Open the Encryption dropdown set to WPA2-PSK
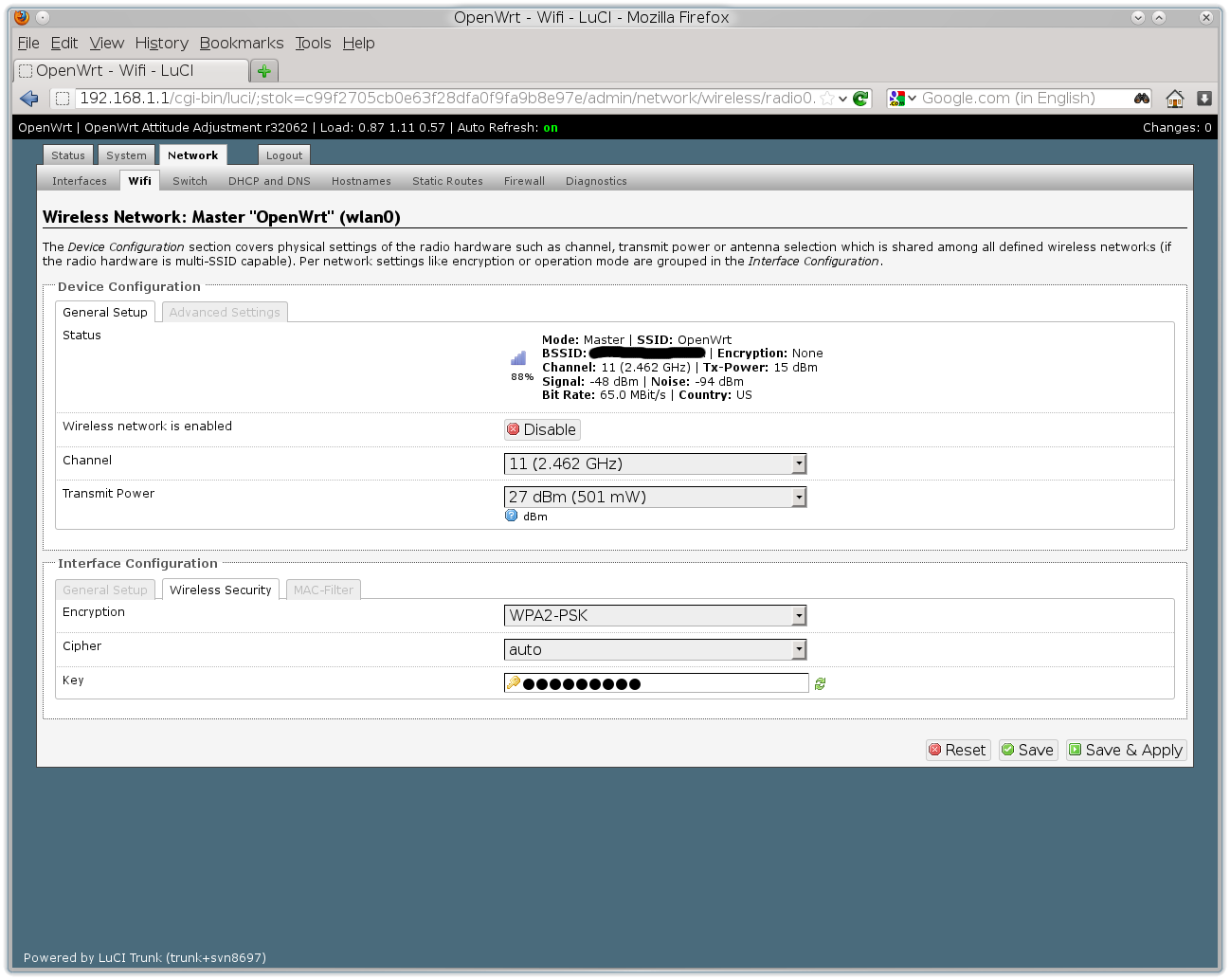The height and width of the screenshot is (980, 1230). (655, 615)
